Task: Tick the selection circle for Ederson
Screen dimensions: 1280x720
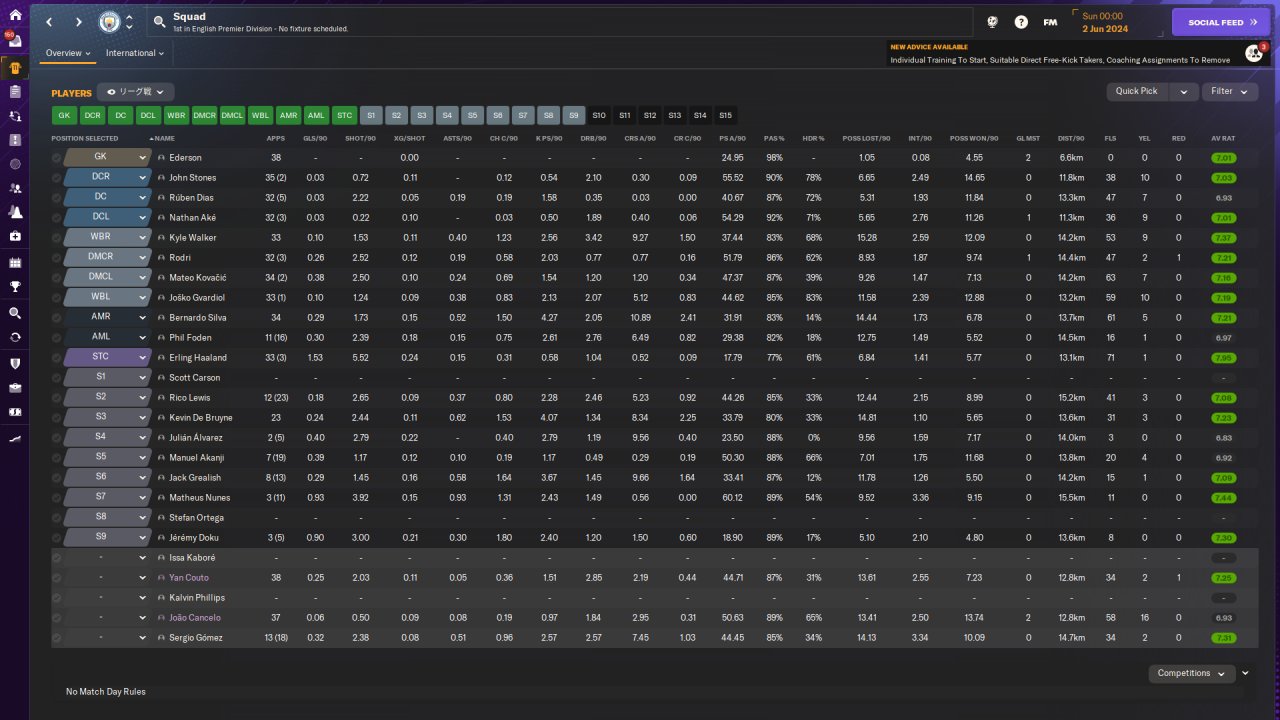Action: pyautogui.click(x=56, y=157)
